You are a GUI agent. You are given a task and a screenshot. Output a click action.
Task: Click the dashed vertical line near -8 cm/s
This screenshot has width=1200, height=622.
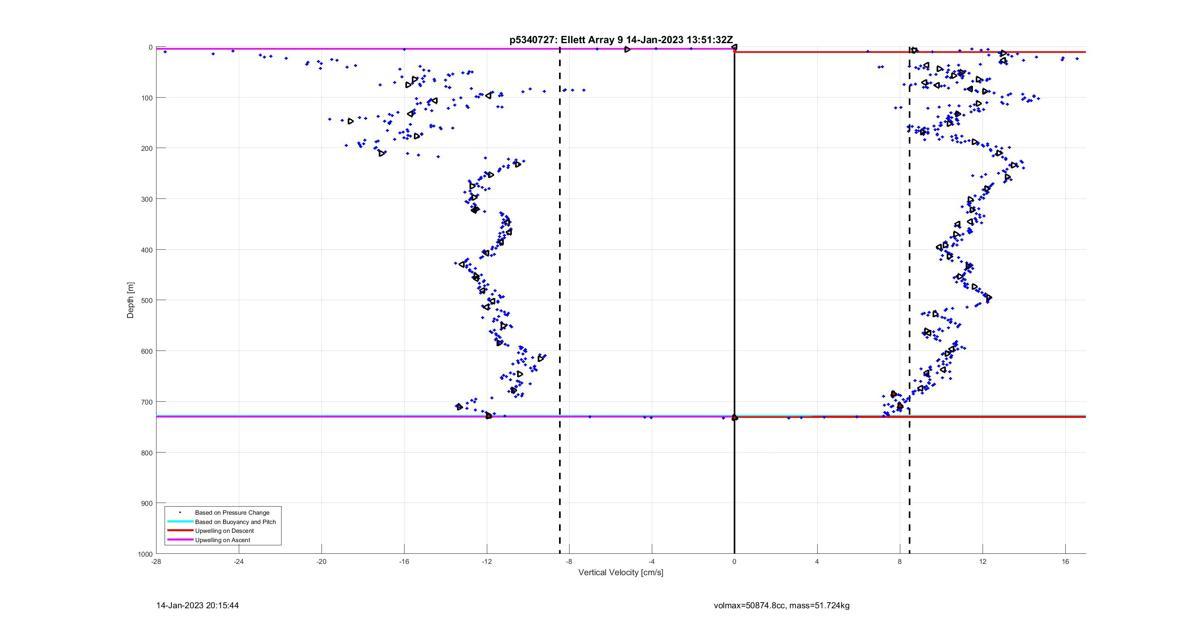click(560, 300)
